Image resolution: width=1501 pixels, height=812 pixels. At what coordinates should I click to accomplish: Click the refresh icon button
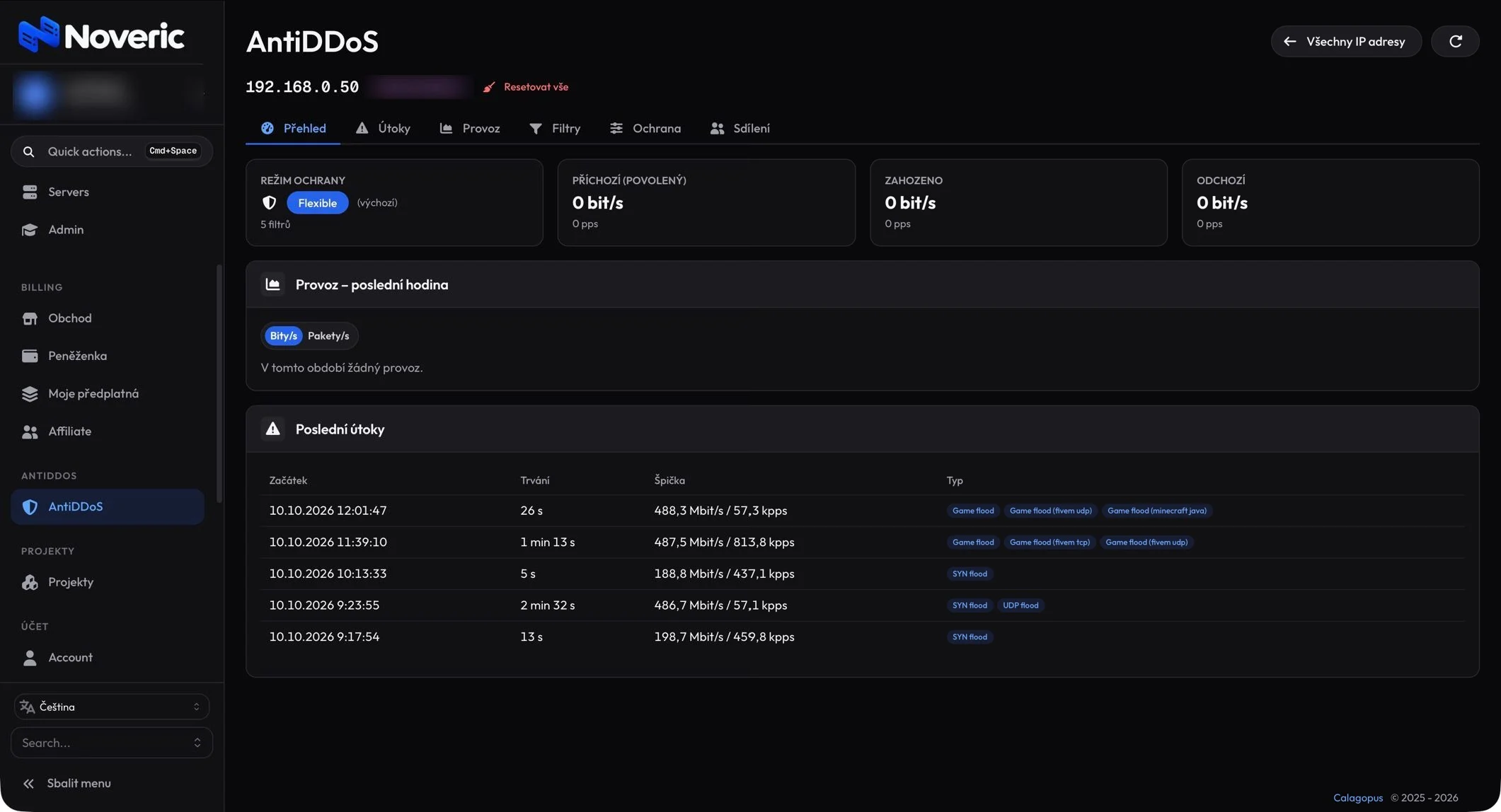[1455, 41]
